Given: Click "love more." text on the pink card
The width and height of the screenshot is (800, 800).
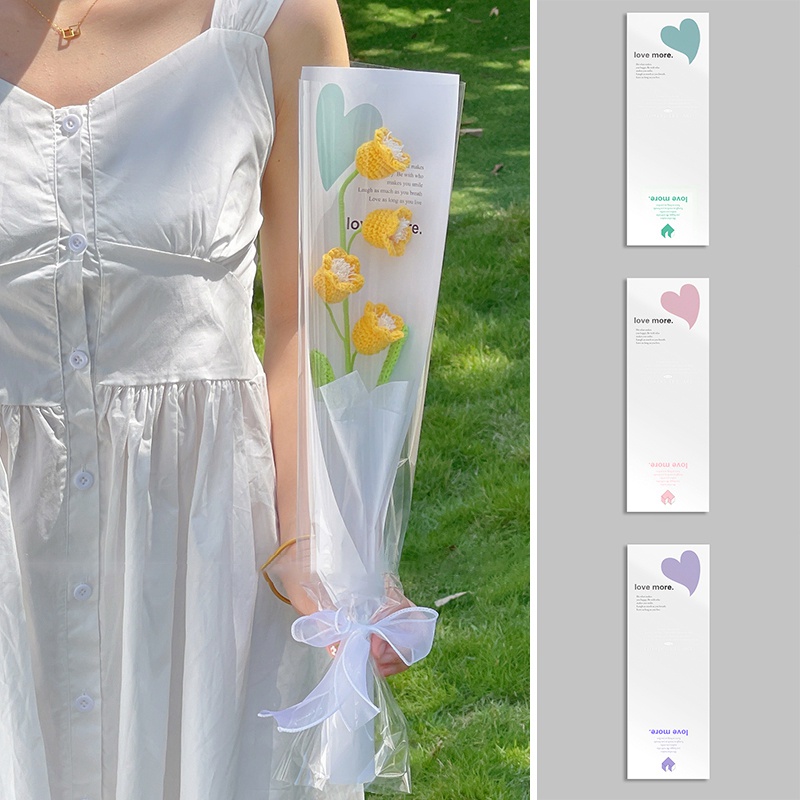Looking at the screenshot, I should point(653,321).
